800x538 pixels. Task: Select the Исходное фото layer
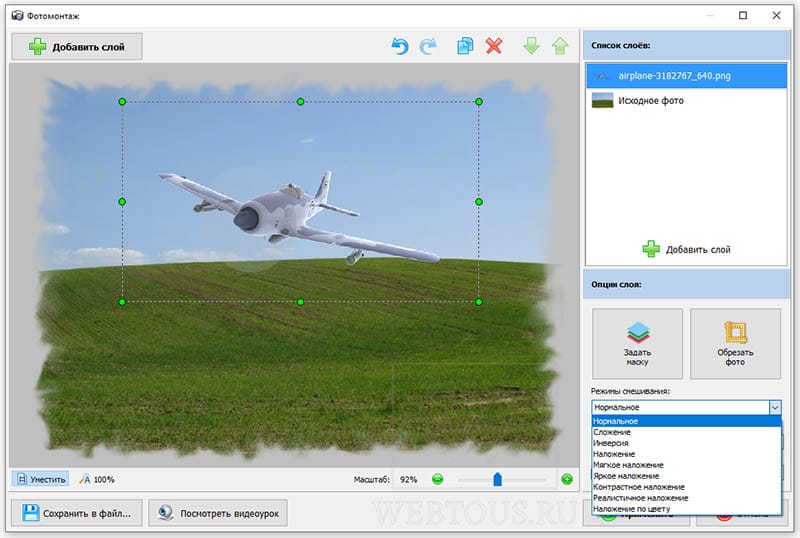tap(686, 101)
